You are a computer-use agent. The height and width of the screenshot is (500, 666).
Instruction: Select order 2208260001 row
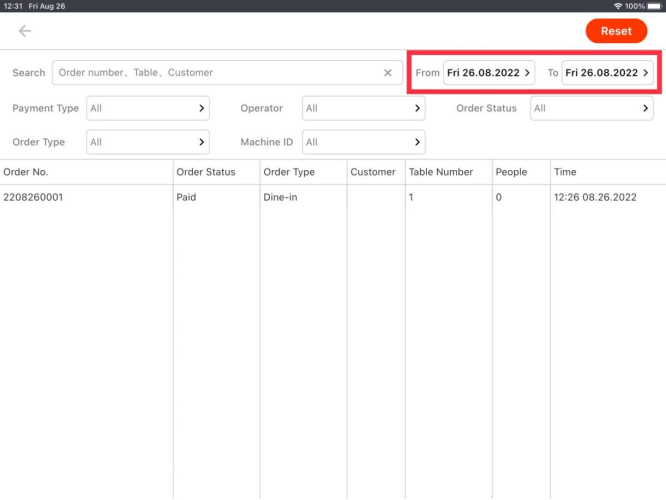pyautogui.click(x=33, y=198)
